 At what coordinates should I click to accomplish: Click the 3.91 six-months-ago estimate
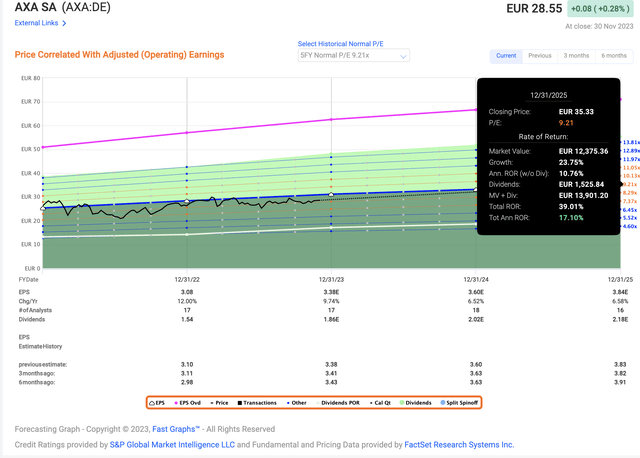pos(620,382)
